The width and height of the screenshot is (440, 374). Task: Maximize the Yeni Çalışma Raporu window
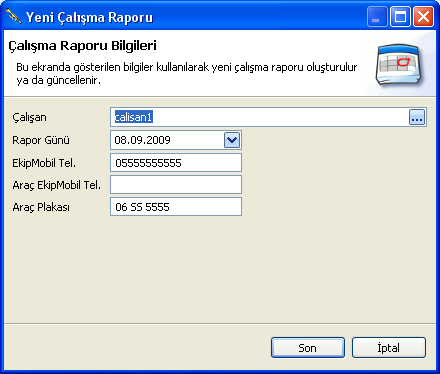400,16
